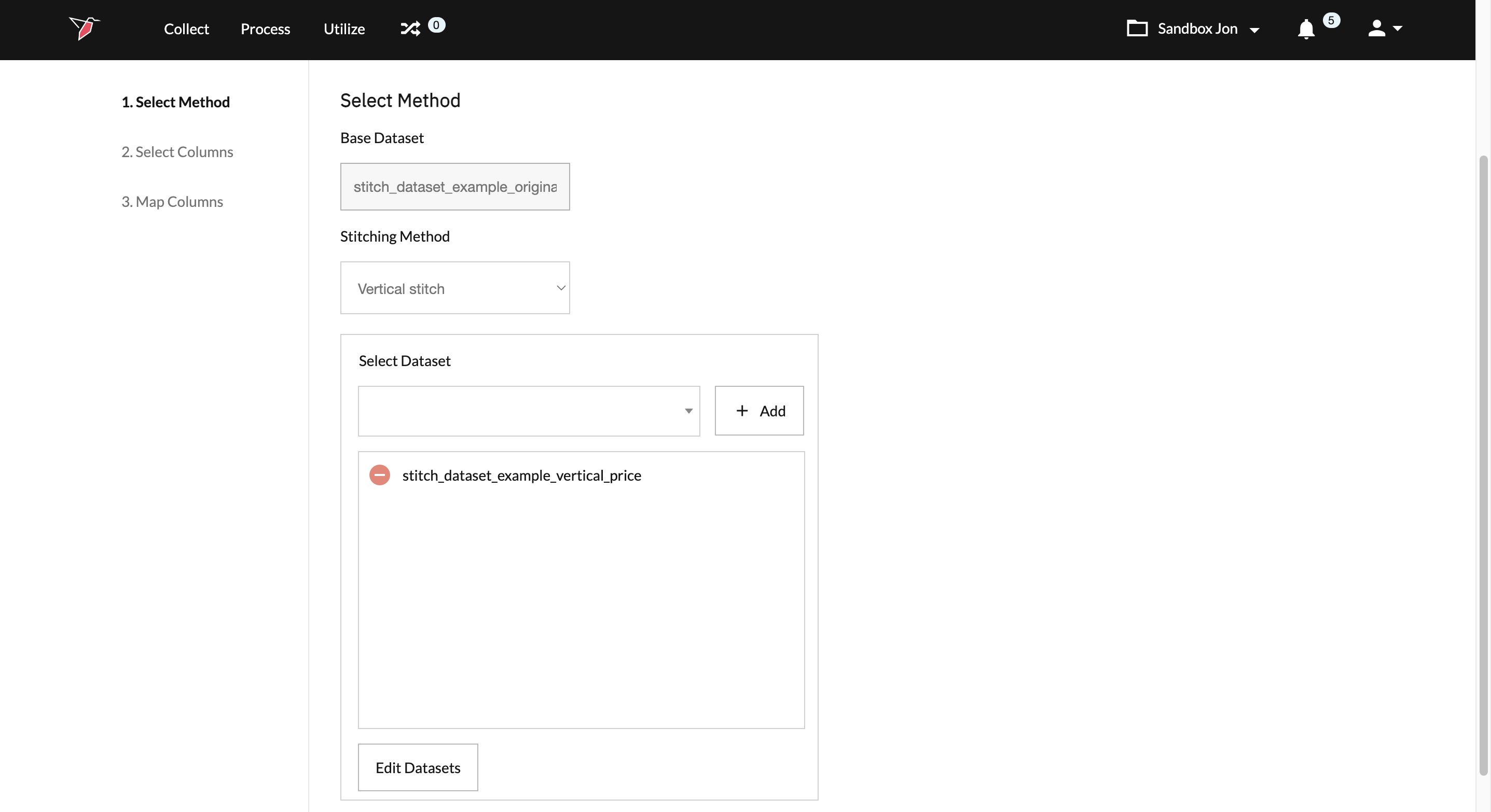The height and width of the screenshot is (812, 1491).
Task: Open the shuffle pipeline icon
Action: click(x=410, y=29)
